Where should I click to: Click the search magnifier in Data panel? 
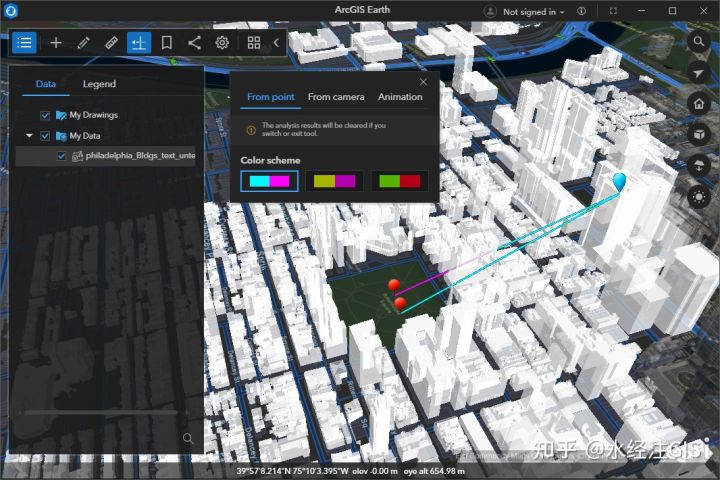point(188,438)
